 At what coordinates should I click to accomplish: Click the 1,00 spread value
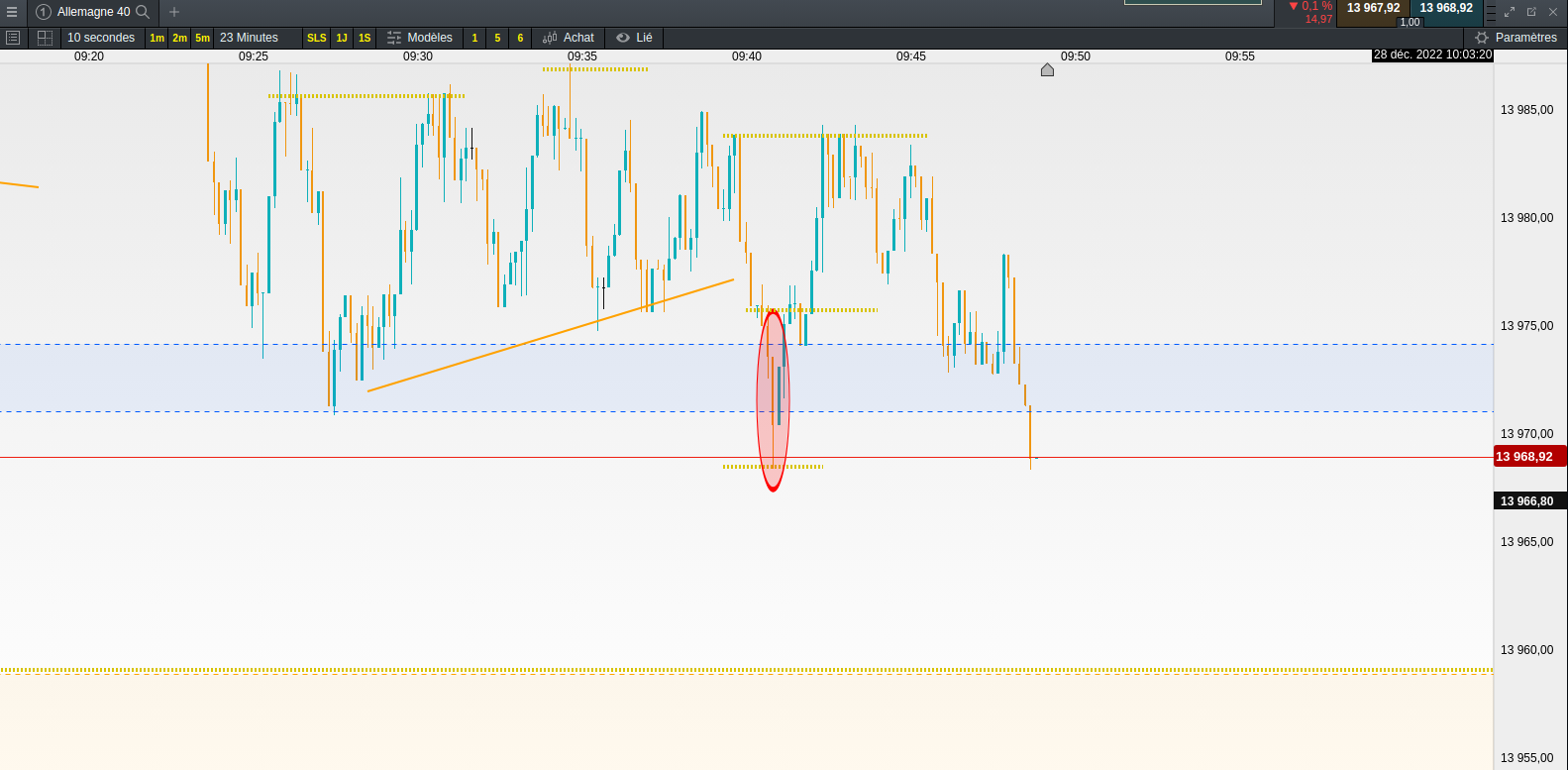[1410, 22]
